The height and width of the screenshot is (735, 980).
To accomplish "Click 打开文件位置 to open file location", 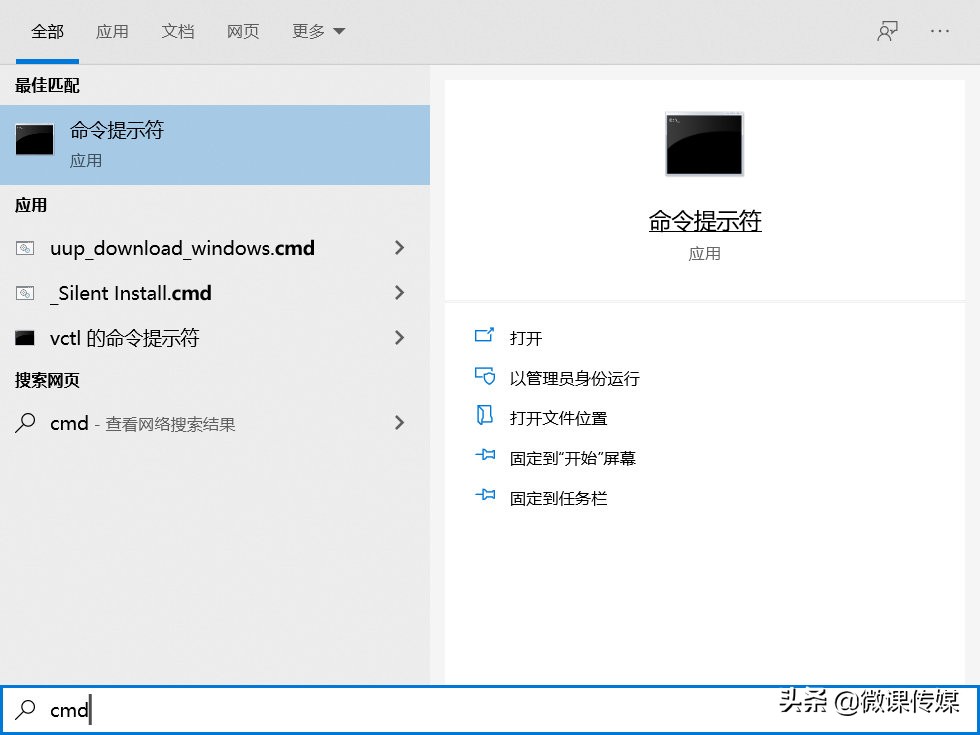I will [x=560, y=417].
